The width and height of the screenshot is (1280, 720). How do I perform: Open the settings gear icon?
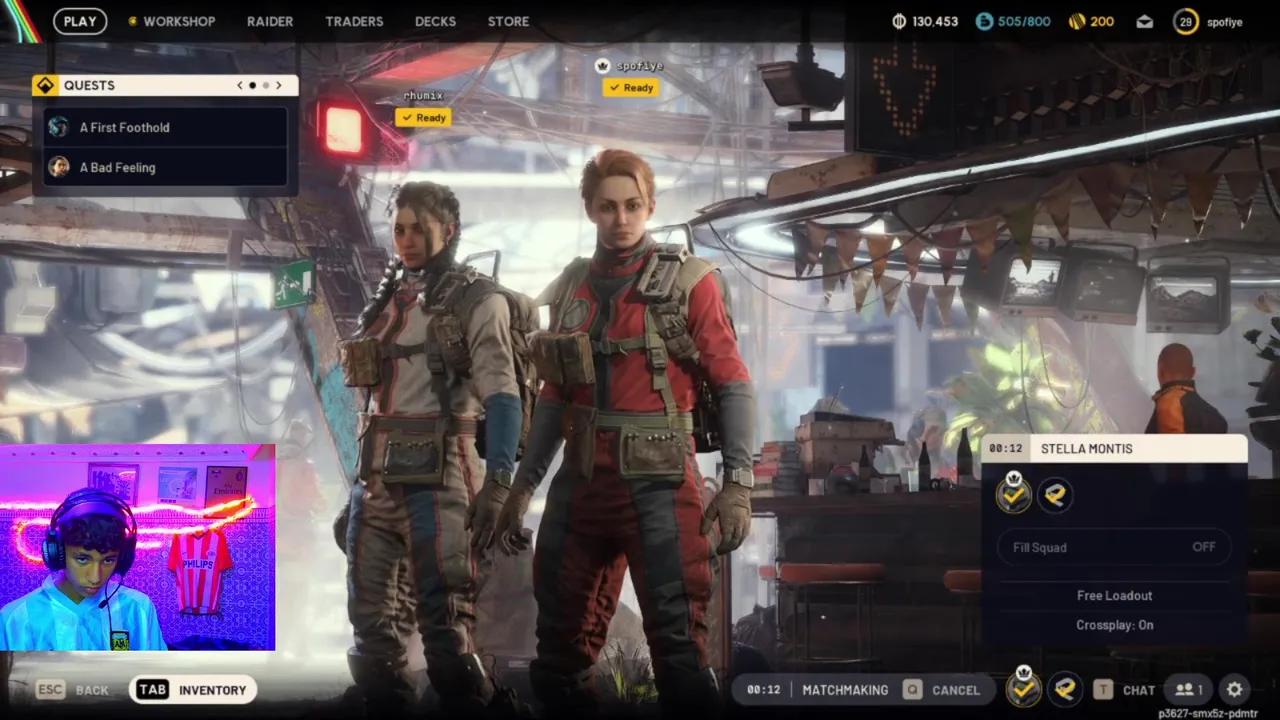[1235, 689]
